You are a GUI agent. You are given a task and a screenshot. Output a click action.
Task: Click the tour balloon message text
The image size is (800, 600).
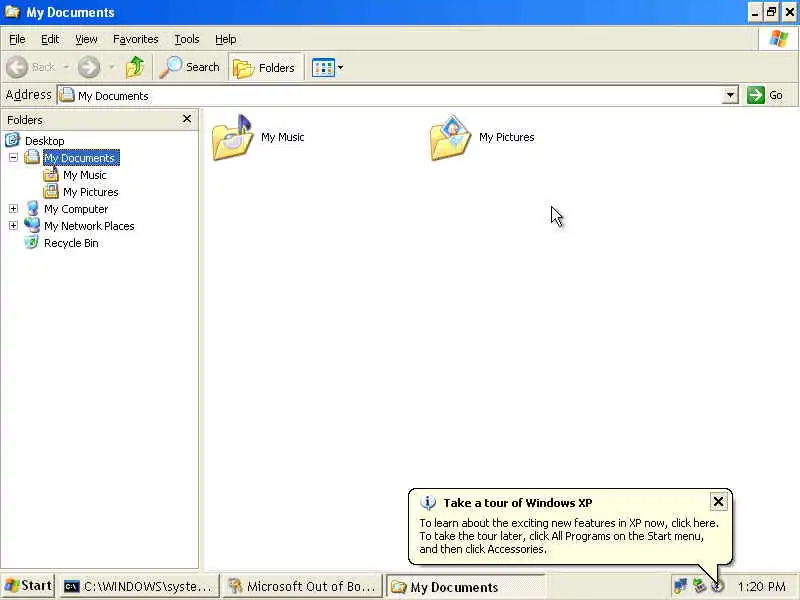569,536
